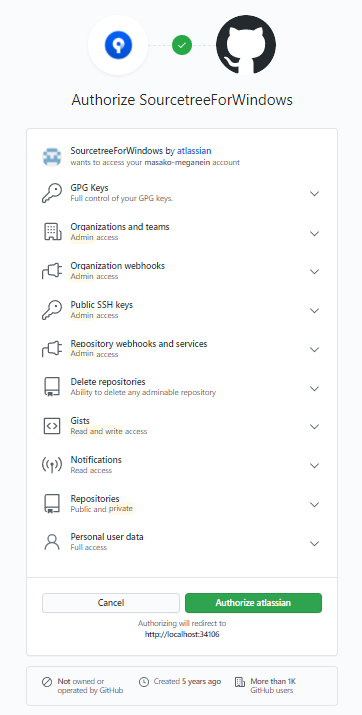Click the Organization webhooks plug icon

coord(52,271)
